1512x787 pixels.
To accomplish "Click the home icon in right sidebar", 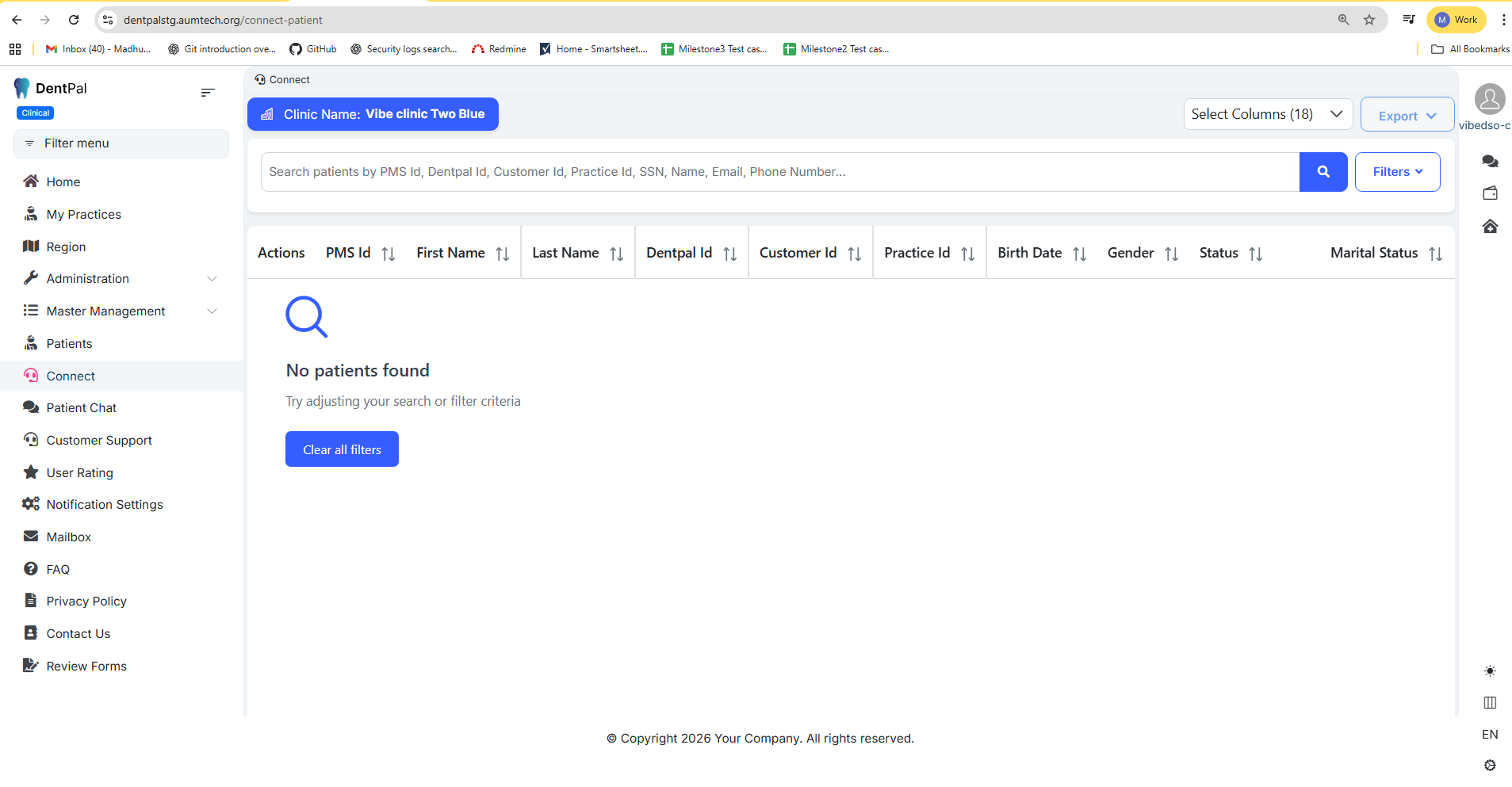I will [x=1490, y=227].
